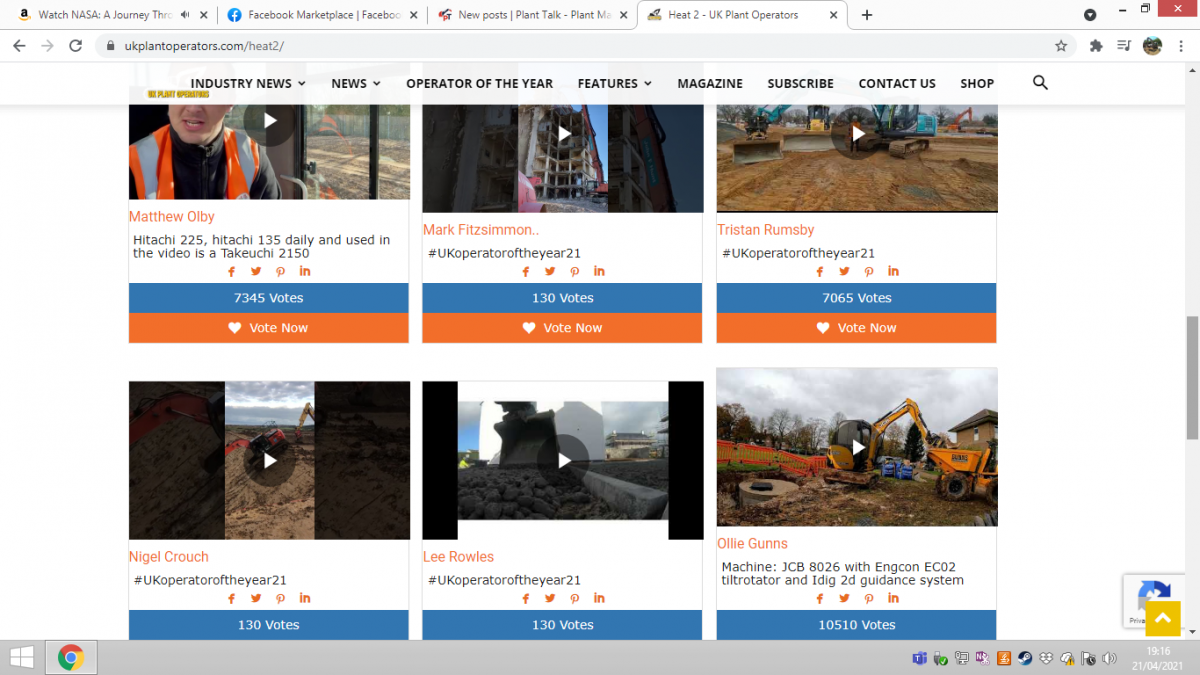Open the Chrome three-dot menu
Image resolution: width=1200 pixels, height=675 pixels.
(1180, 46)
